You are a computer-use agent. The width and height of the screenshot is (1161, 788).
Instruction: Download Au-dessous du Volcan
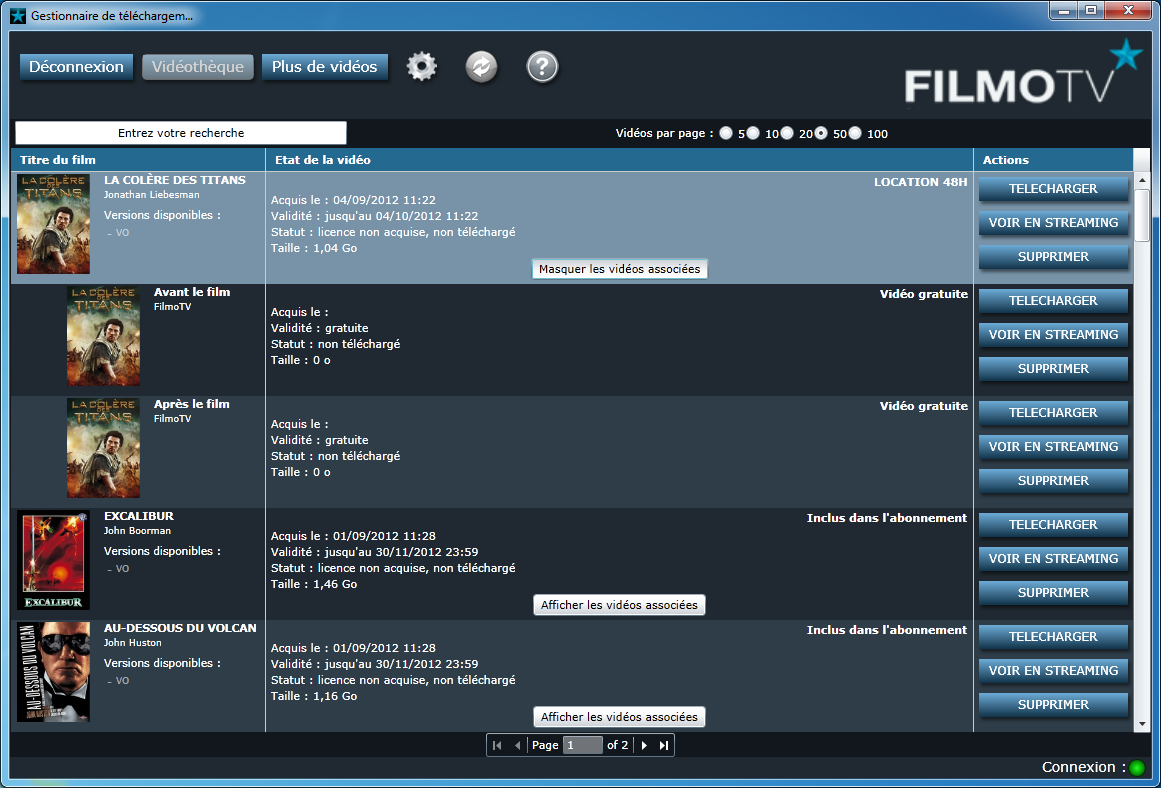click(x=1054, y=636)
